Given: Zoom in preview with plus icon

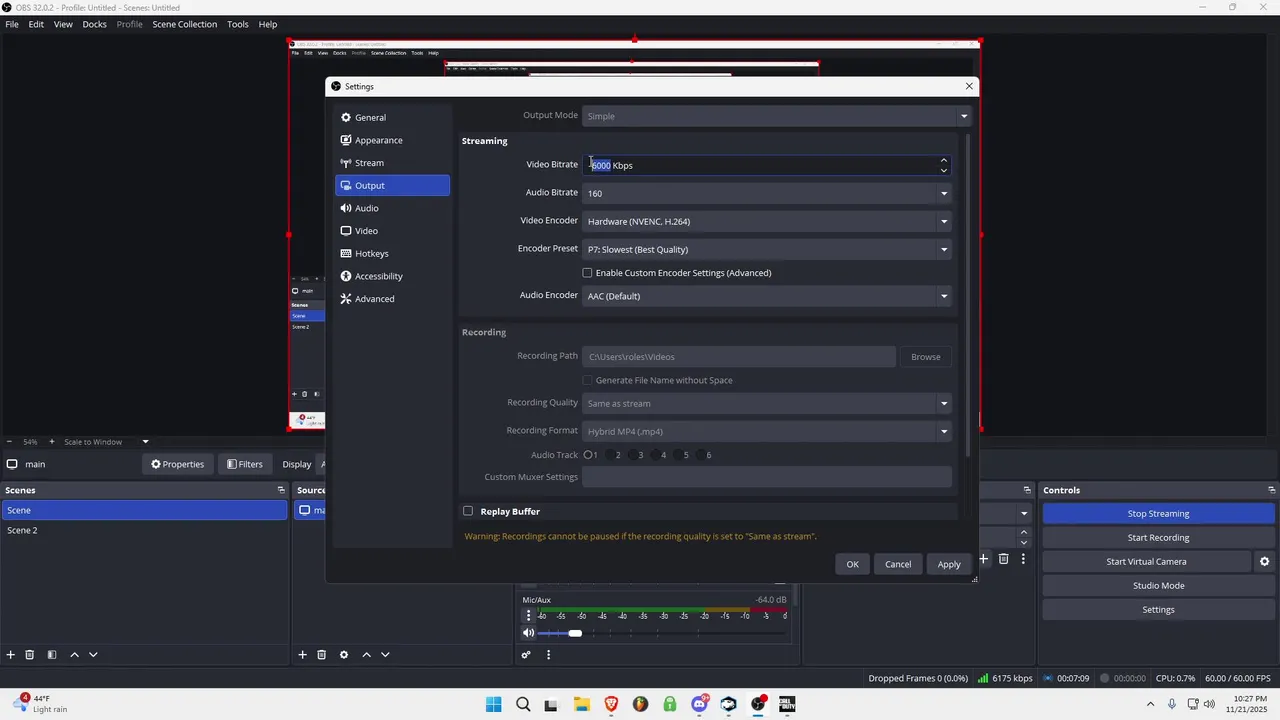Looking at the screenshot, I should (52, 442).
